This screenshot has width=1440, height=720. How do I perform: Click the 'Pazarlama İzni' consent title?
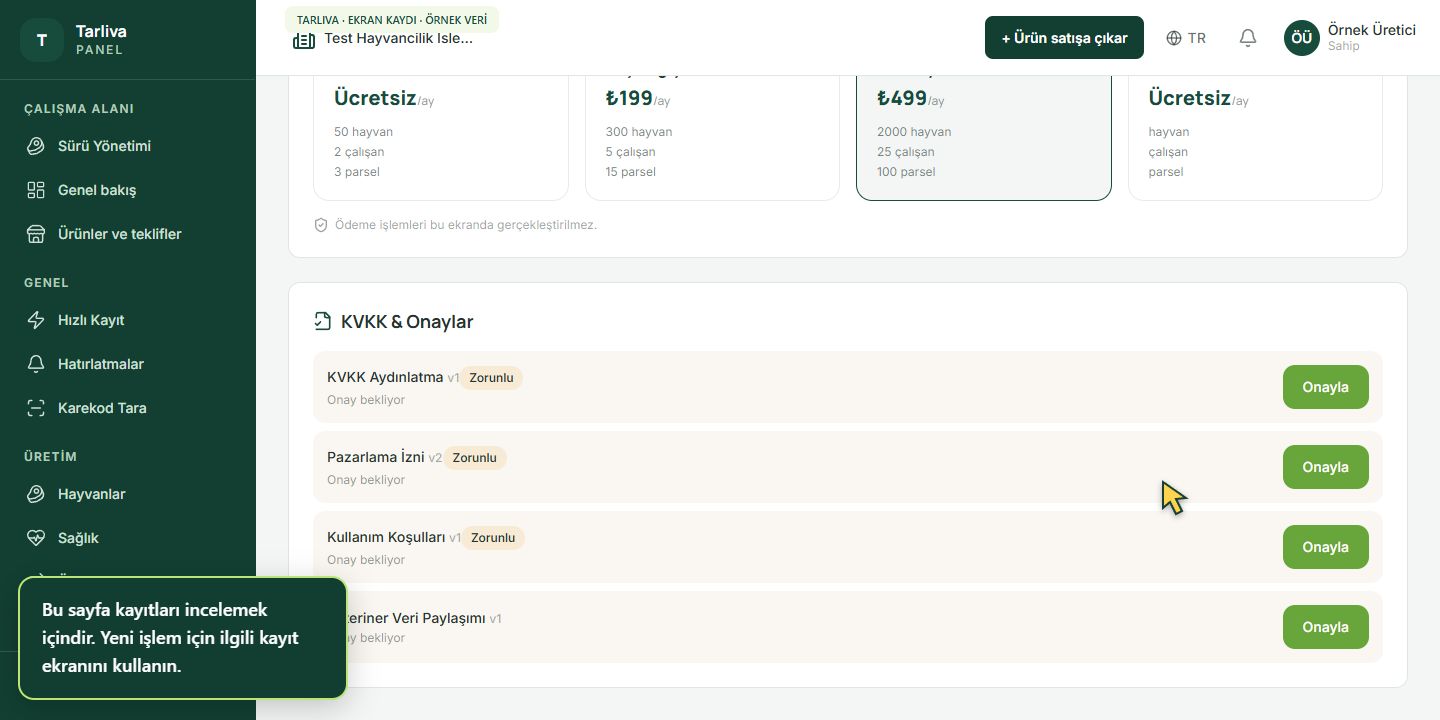376,457
